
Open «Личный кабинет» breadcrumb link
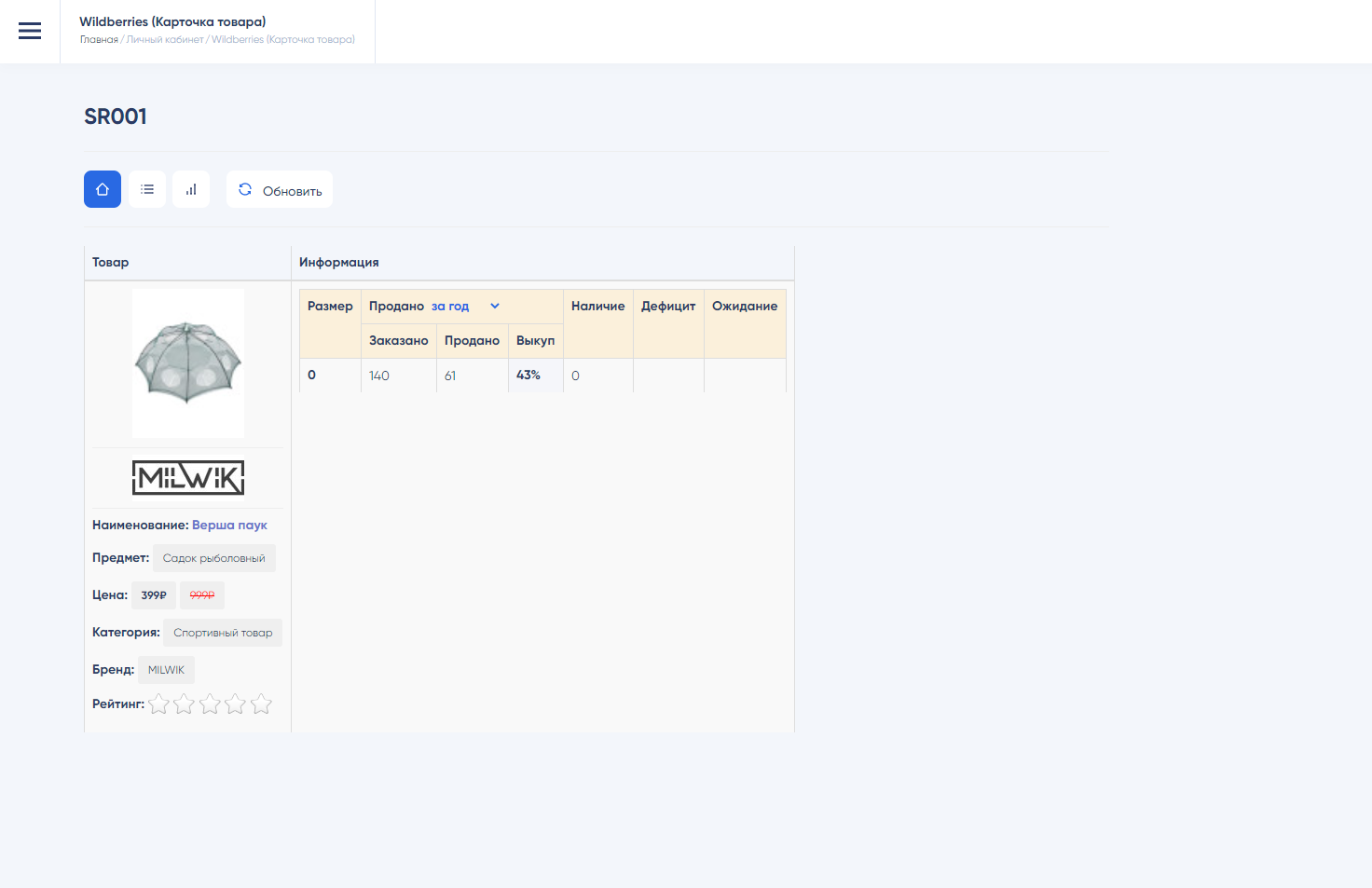click(165, 40)
